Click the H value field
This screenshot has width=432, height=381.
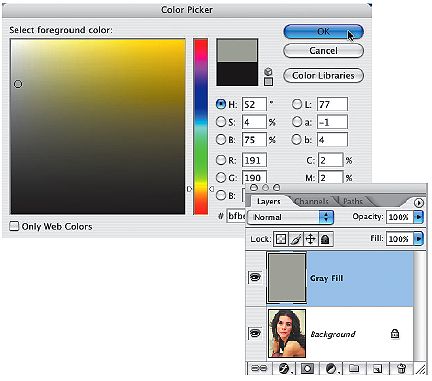click(x=254, y=104)
